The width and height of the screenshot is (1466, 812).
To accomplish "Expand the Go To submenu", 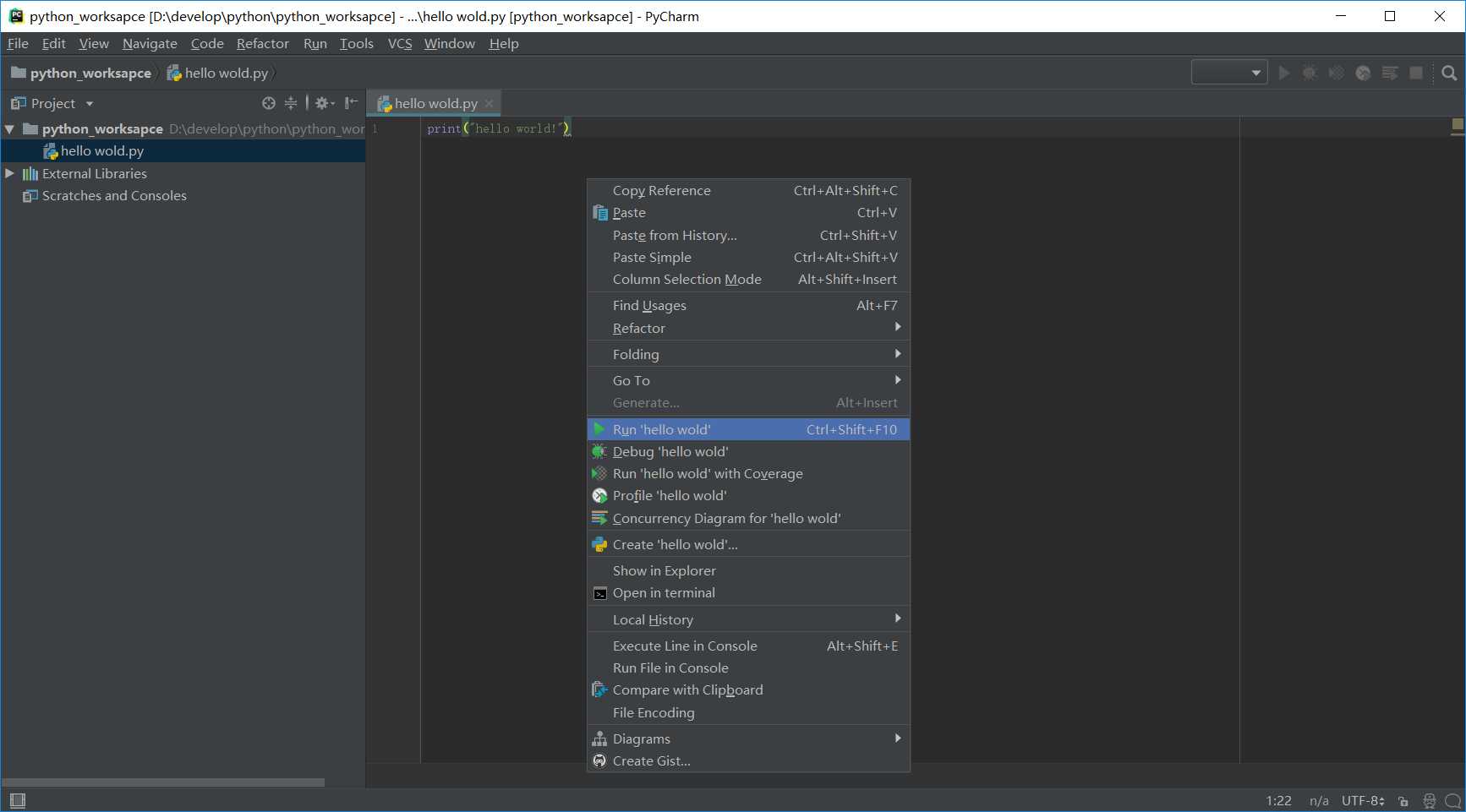I will tap(748, 380).
